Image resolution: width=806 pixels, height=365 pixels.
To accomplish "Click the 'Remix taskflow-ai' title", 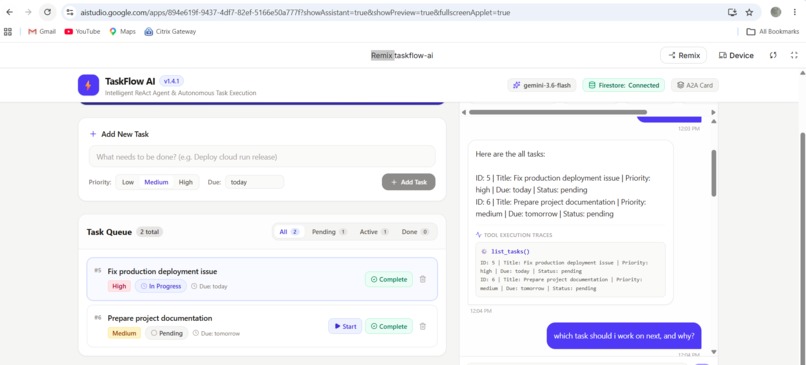I will pyautogui.click(x=402, y=56).
